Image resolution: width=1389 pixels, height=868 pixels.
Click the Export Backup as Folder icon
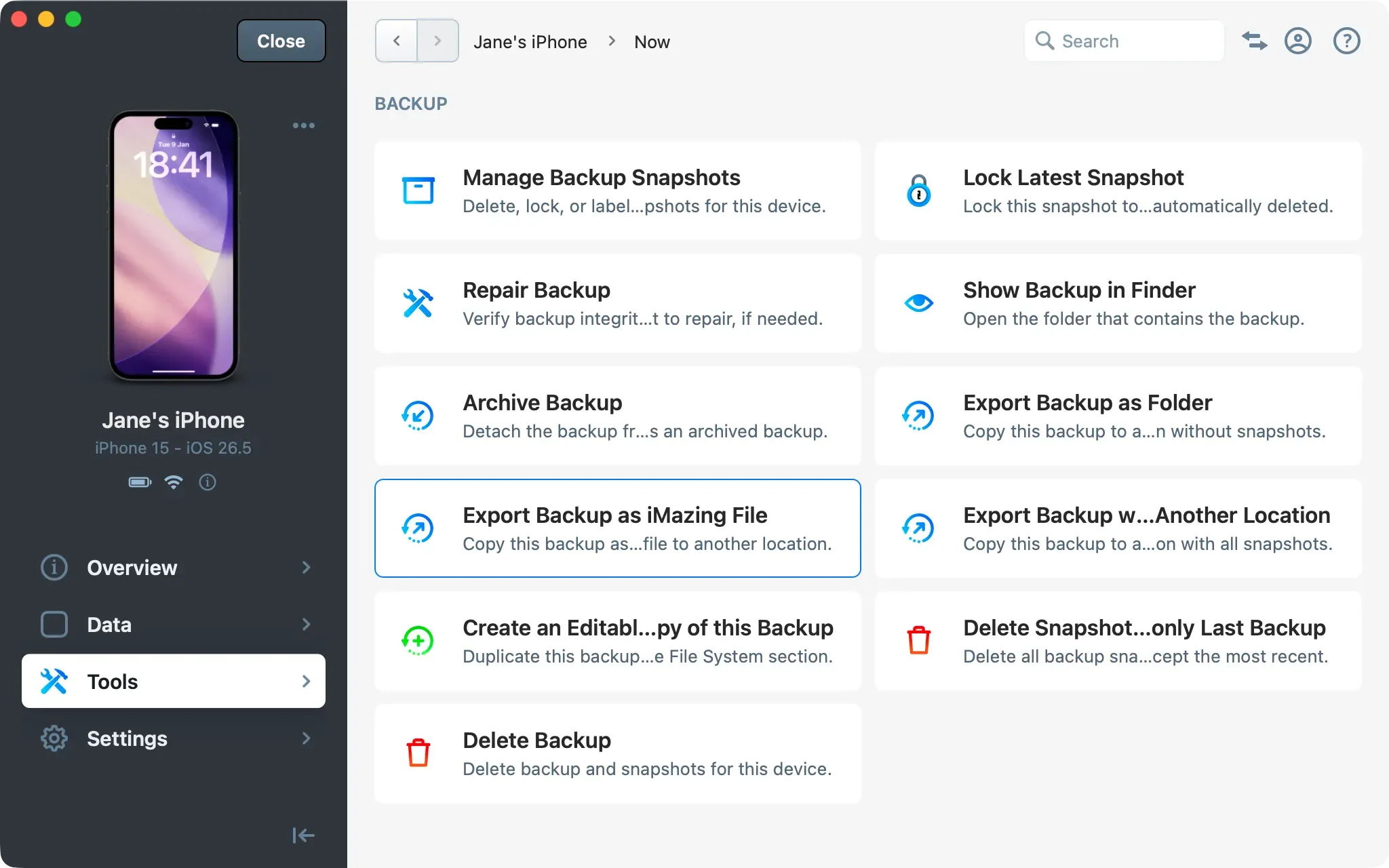[x=918, y=416]
